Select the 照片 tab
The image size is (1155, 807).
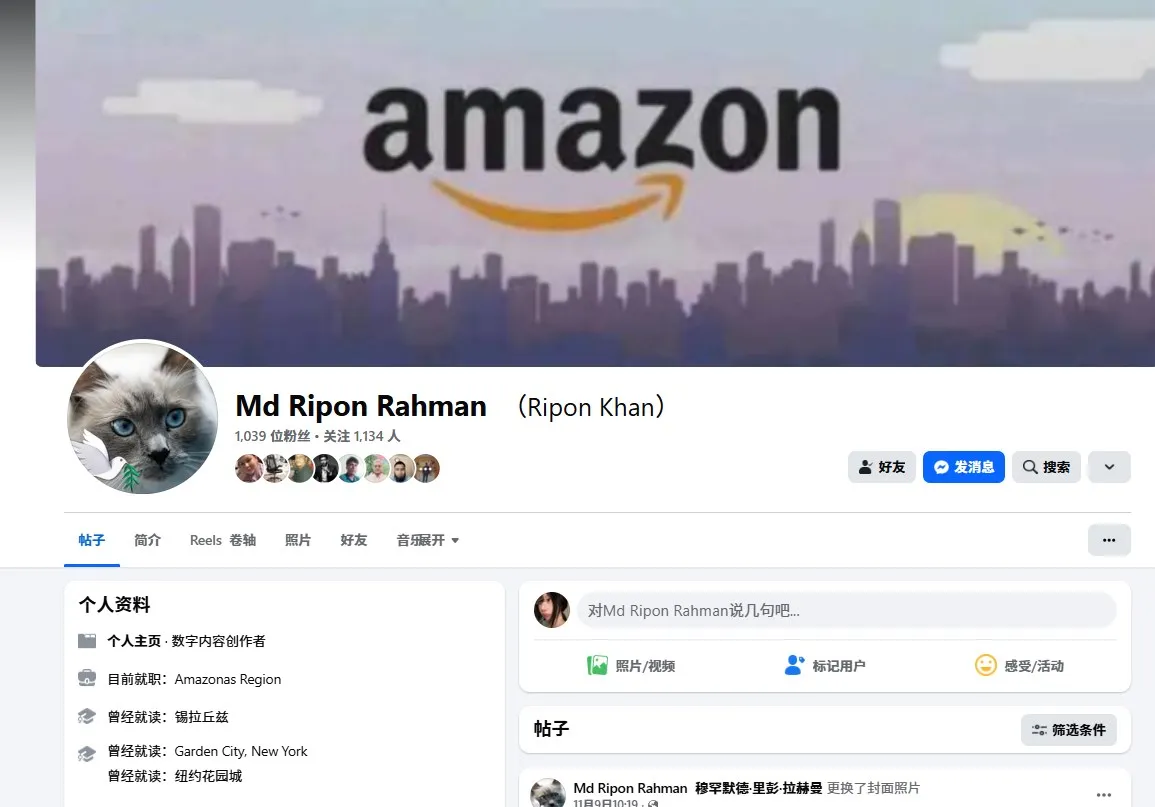298,540
